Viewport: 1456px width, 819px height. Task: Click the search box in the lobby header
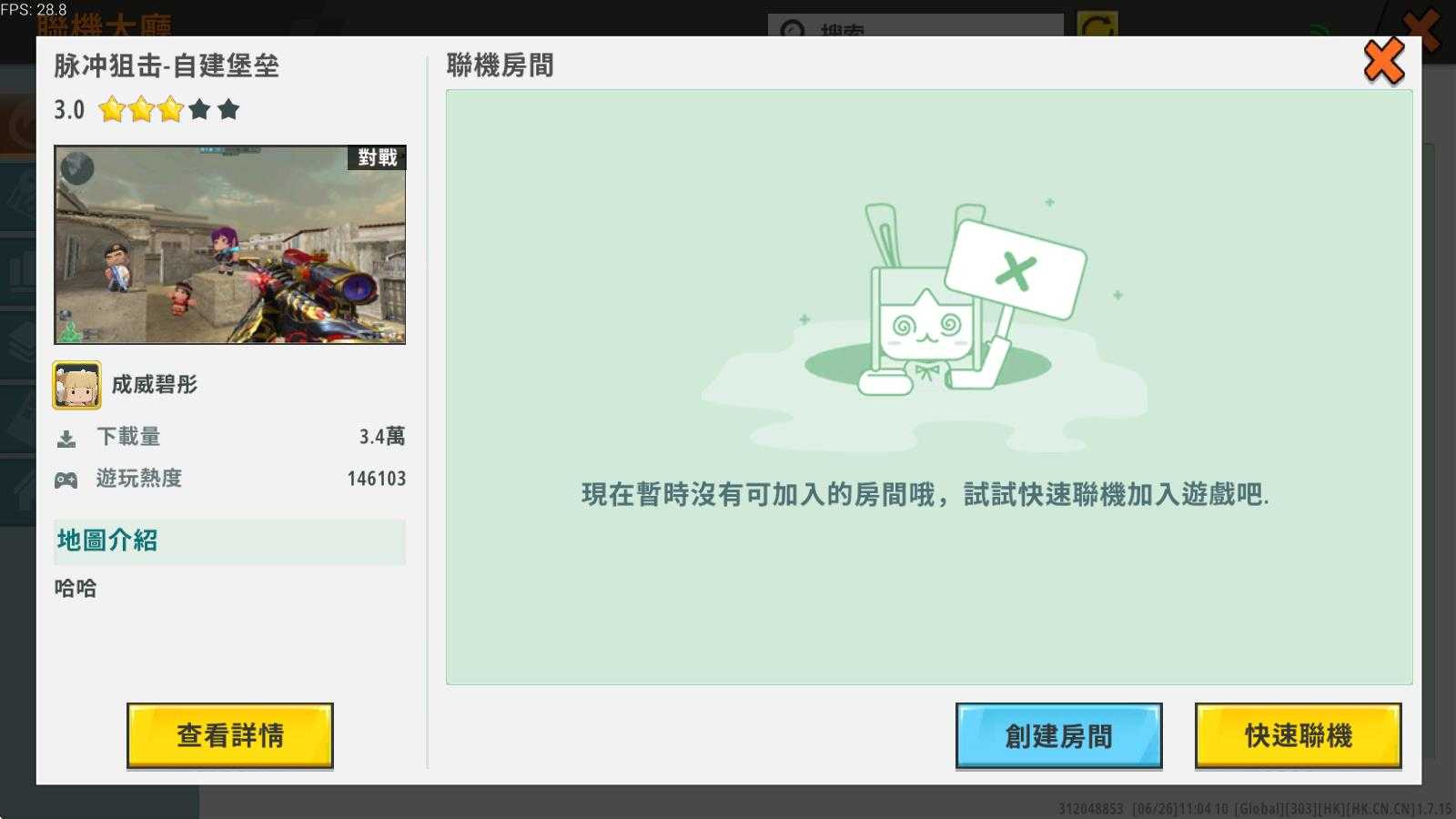[915, 25]
